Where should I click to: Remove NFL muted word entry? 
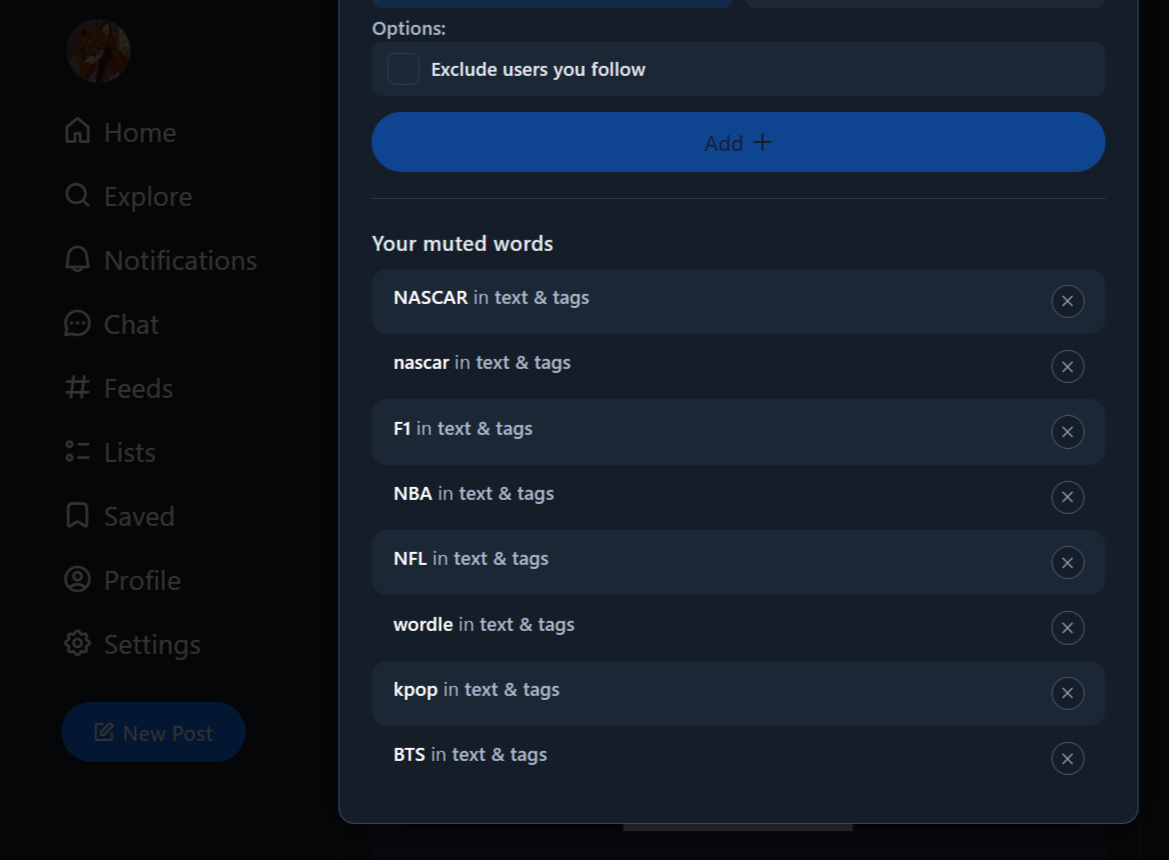click(x=1067, y=563)
